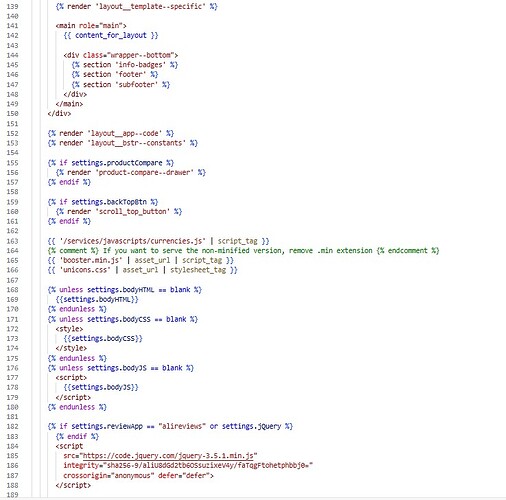
Task: Click the endunless on line 170
Action: click(x=77, y=309)
